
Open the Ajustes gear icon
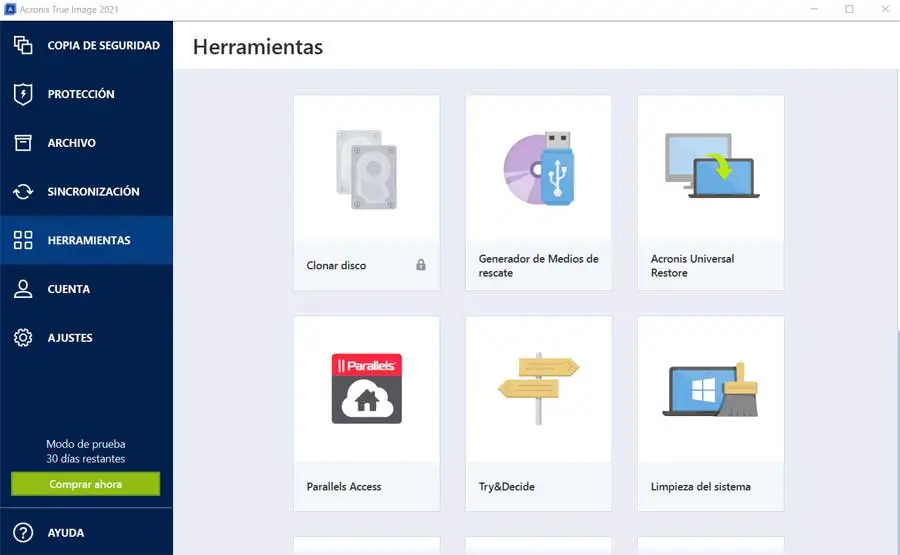23,338
